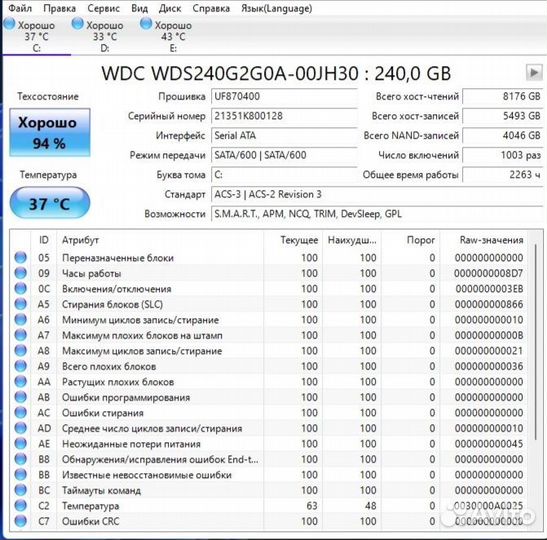This screenshot has width=547, height=540.
Task: Select the Таймауты команд attribute name
Action: coord(102,490)
